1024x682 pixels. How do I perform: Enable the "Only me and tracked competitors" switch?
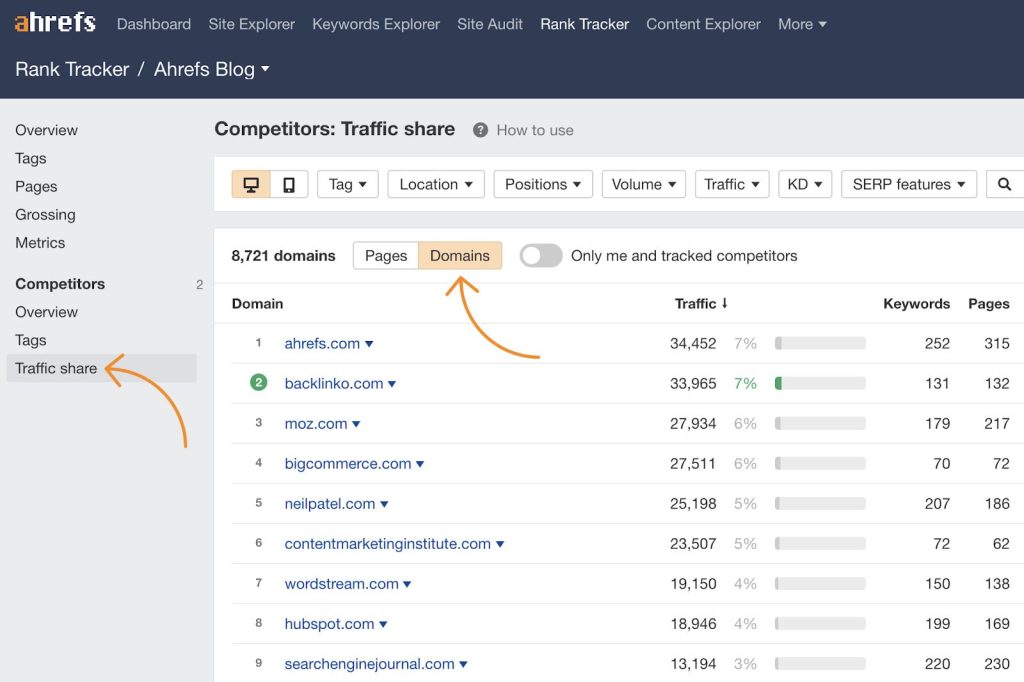[540, 256]
